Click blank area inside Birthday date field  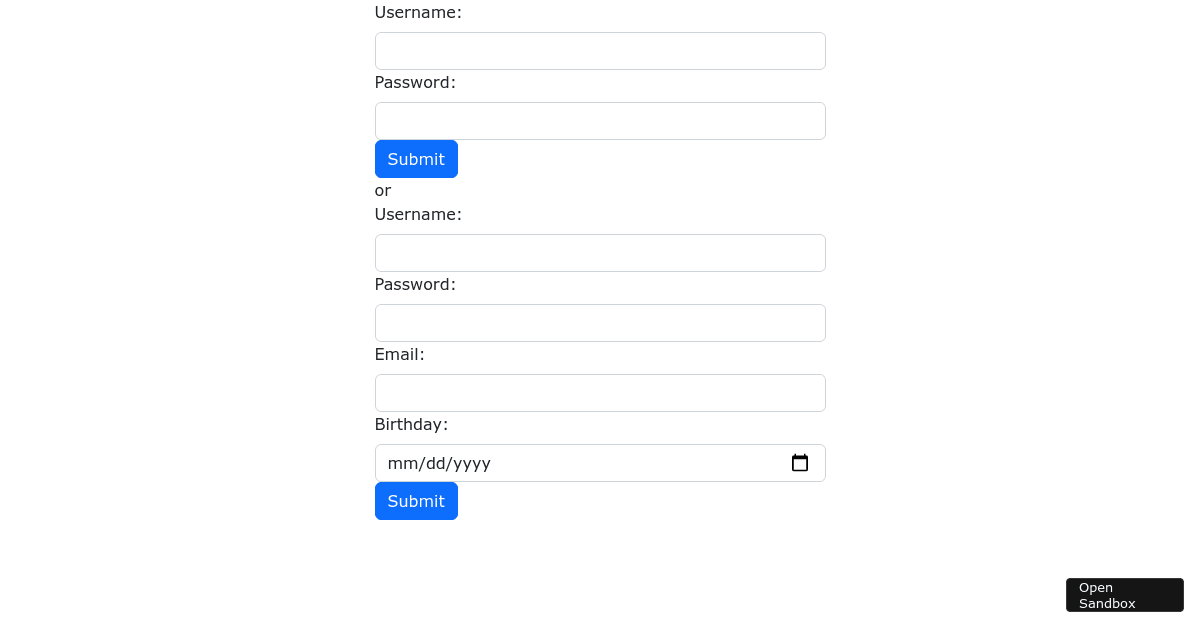(640, 463)
